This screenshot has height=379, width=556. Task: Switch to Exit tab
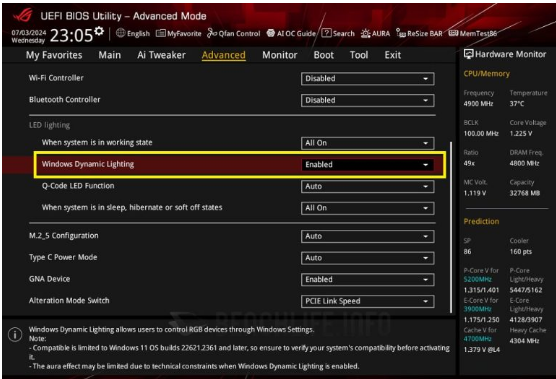pos(393,55)
